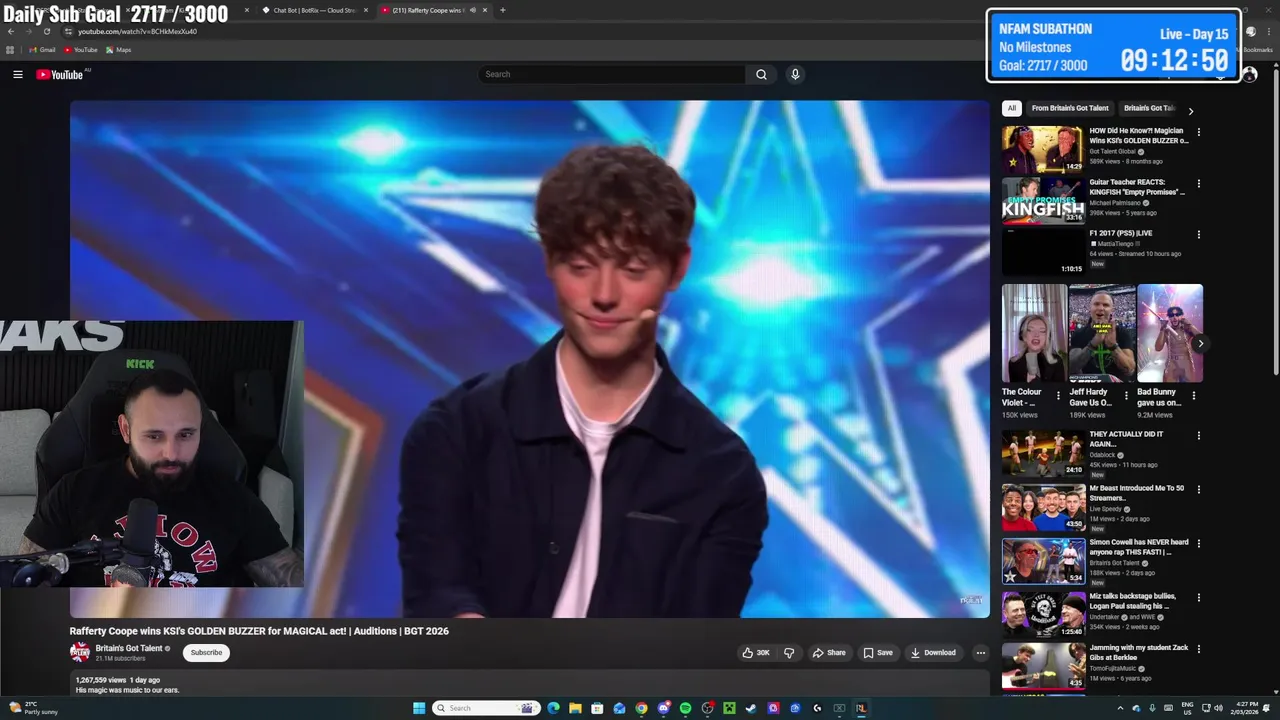Like the Rafferty Coope video
The height and width of the screenshot is (720, 1280).
click(756, 652)
